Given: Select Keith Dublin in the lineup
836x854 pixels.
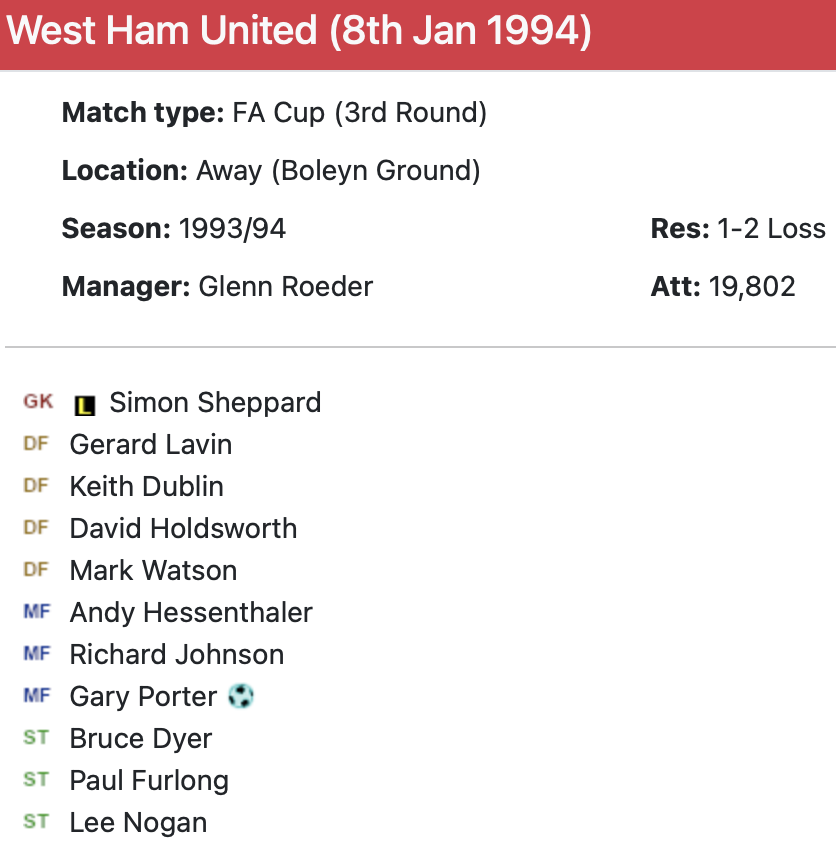Looking at the screenshot, I should 147,487.
